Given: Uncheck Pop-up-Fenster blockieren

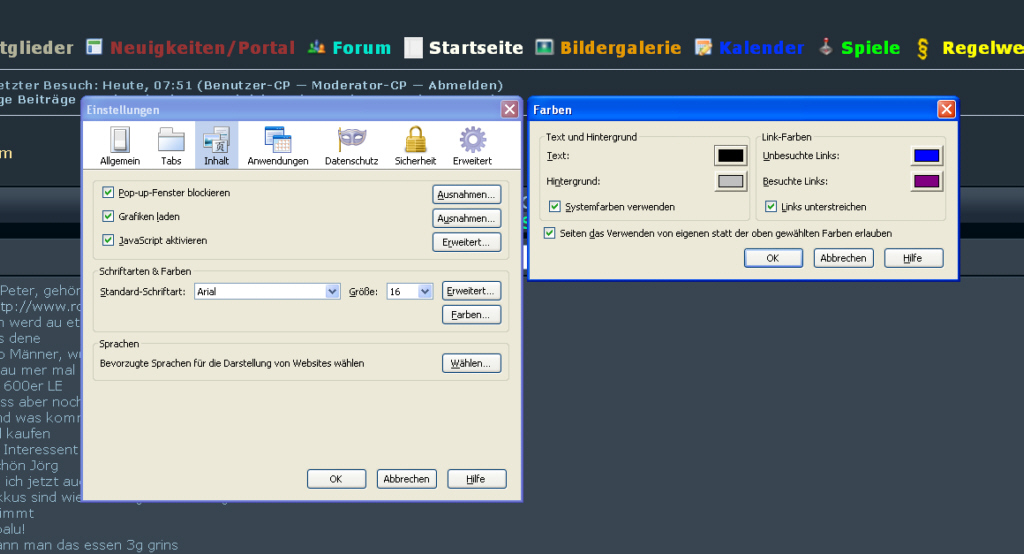Looking at the screenshot, I should pos(109,192).
